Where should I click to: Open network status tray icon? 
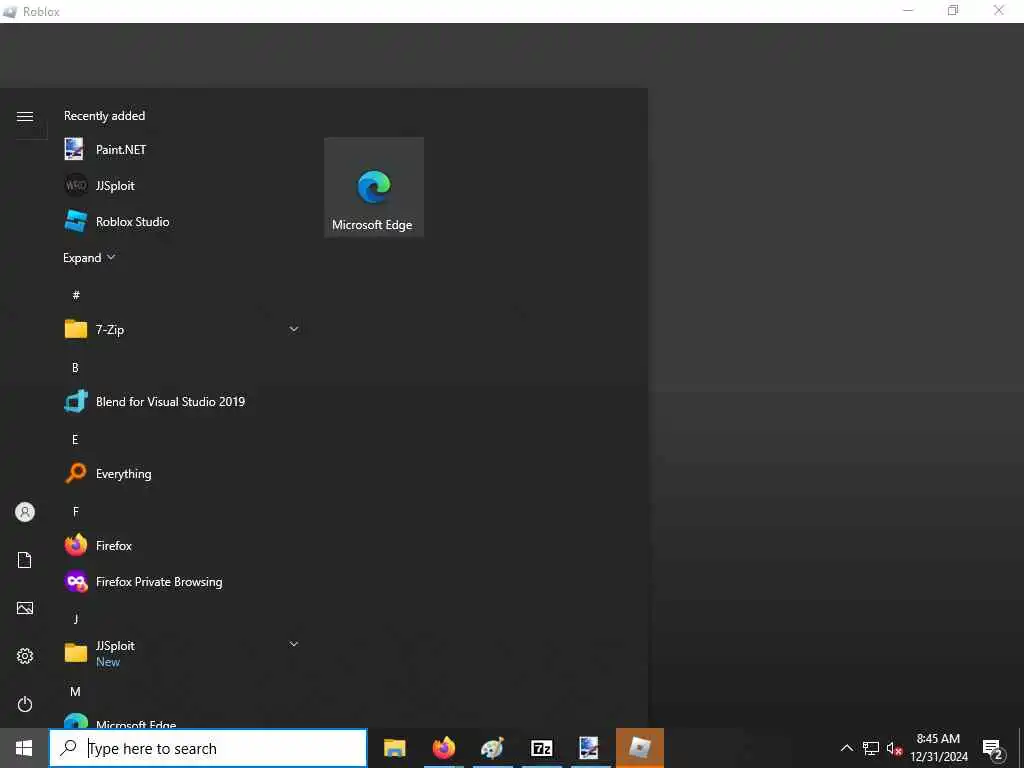click(871, 748)
